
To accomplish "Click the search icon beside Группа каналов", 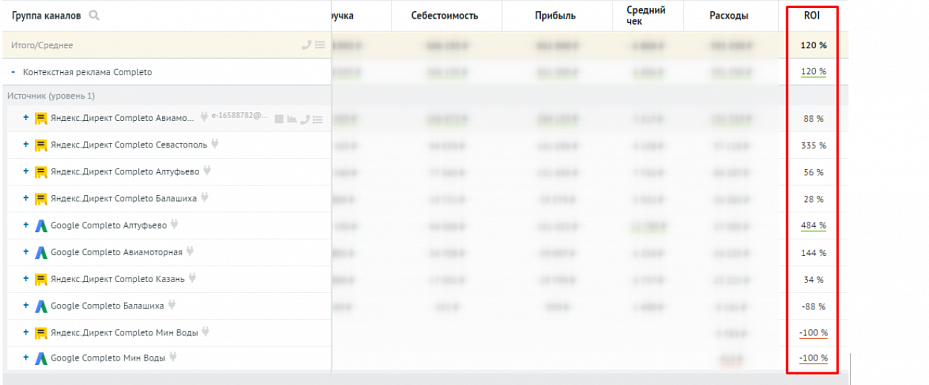I will coord(94,16).
